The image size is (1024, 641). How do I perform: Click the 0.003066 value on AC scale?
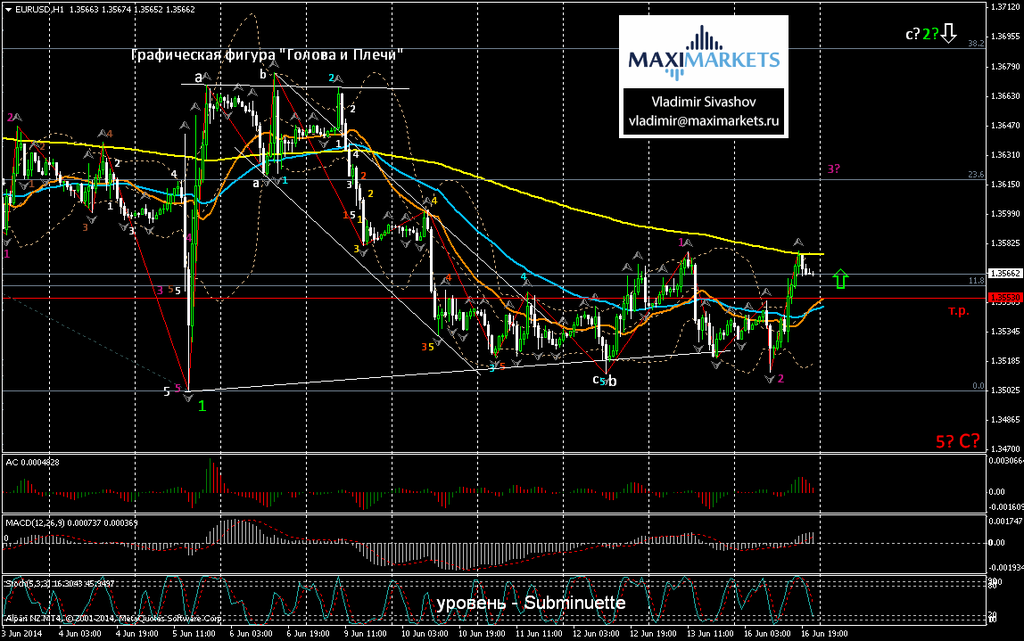pos(1006,461)
